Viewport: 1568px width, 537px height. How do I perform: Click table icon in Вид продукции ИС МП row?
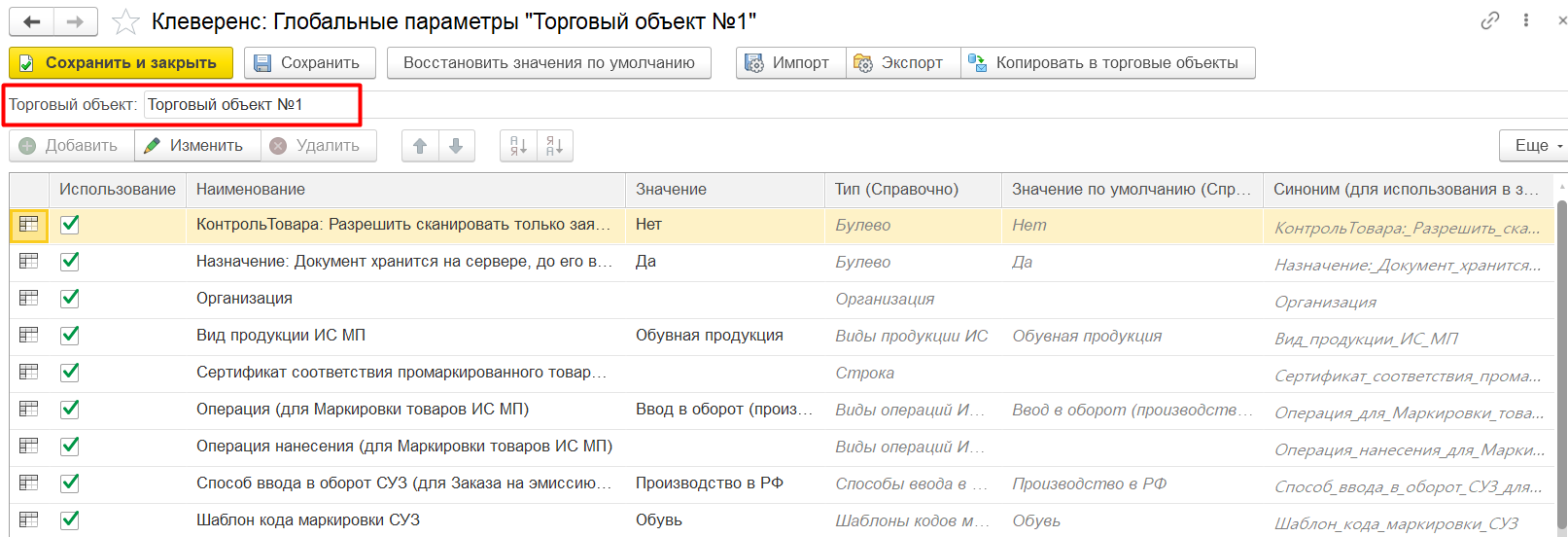(x=29, y=335)
